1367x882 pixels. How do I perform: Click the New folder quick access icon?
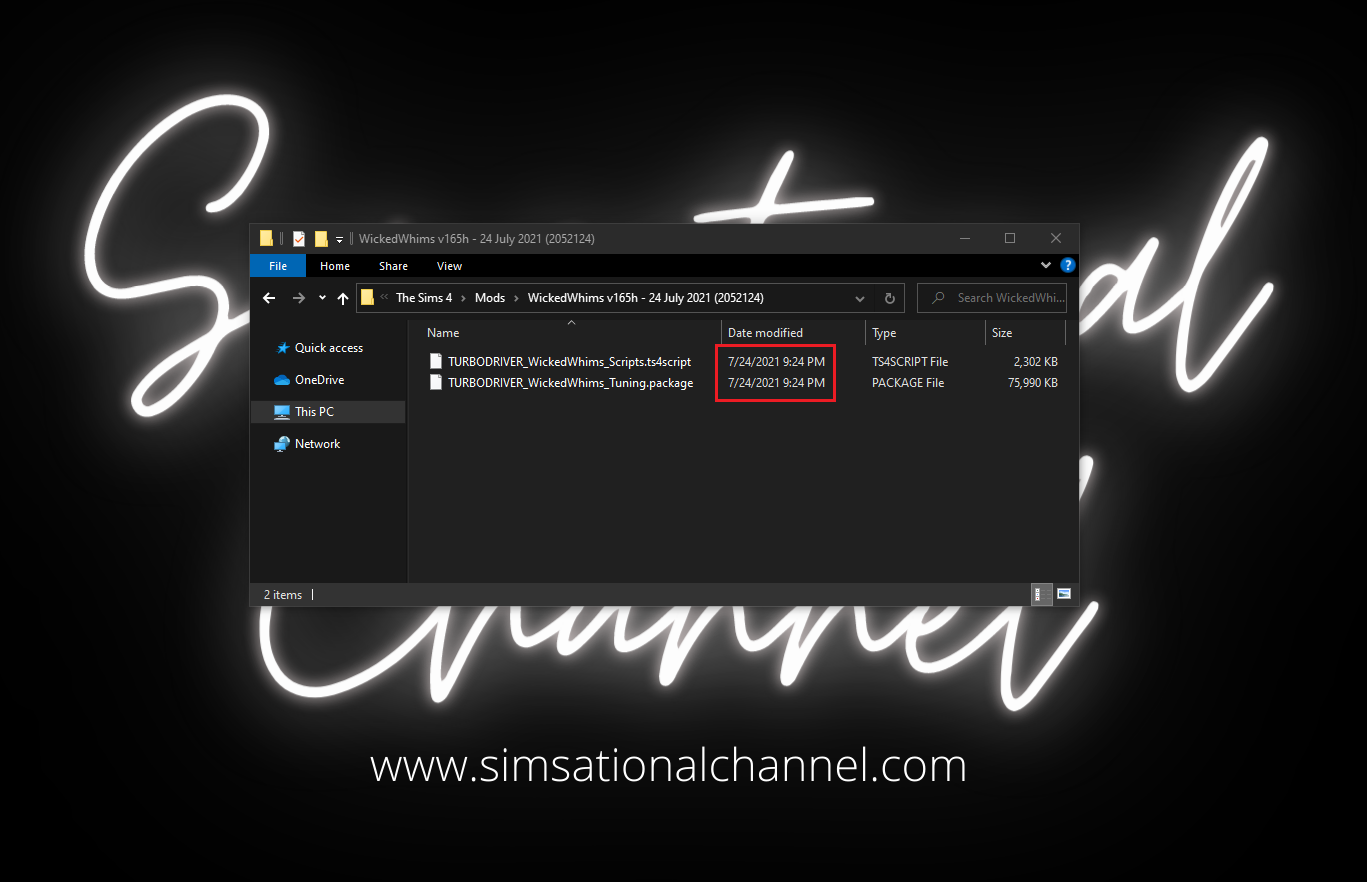click(321, 238)
